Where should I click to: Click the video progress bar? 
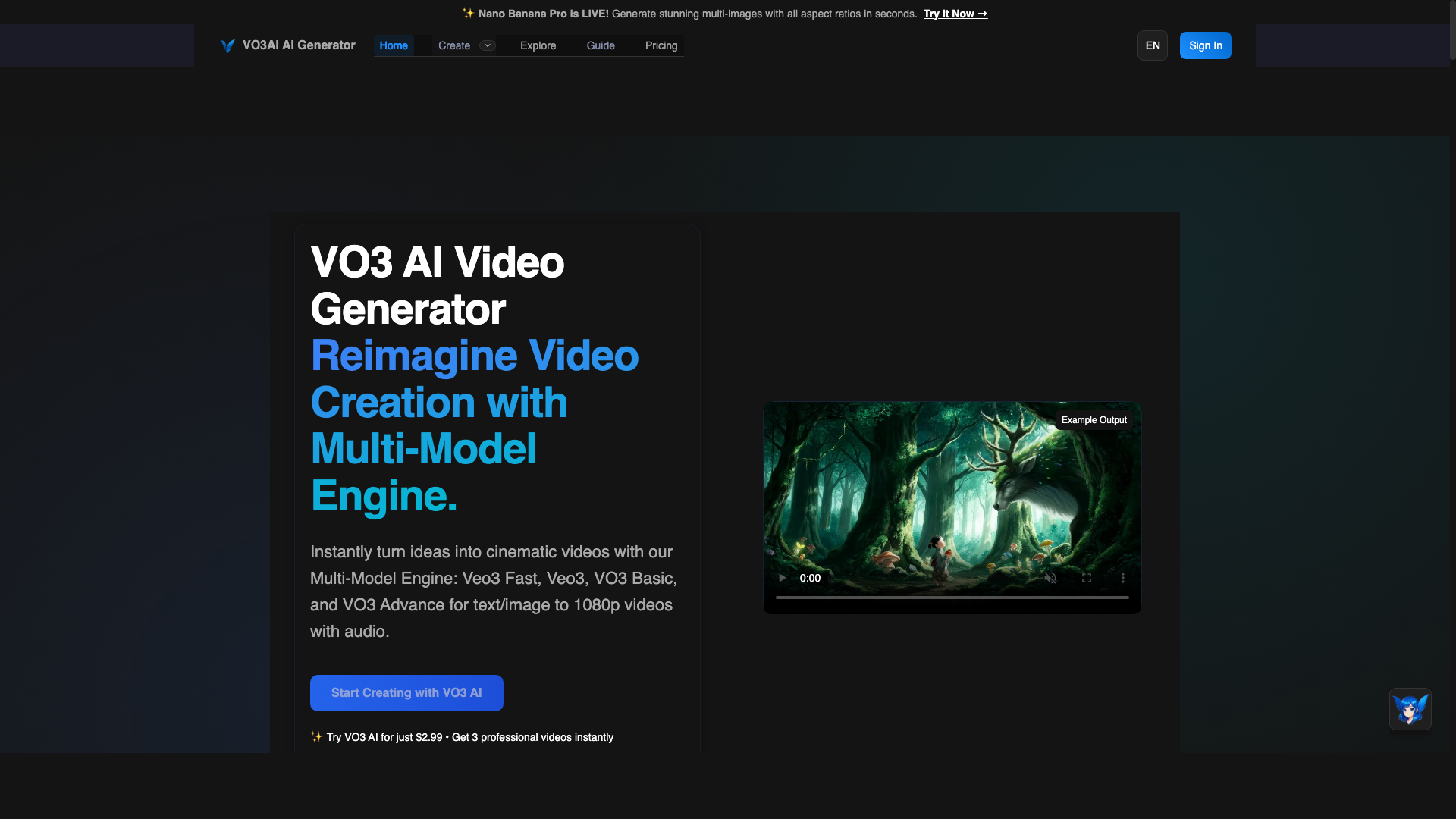point(951,598)
